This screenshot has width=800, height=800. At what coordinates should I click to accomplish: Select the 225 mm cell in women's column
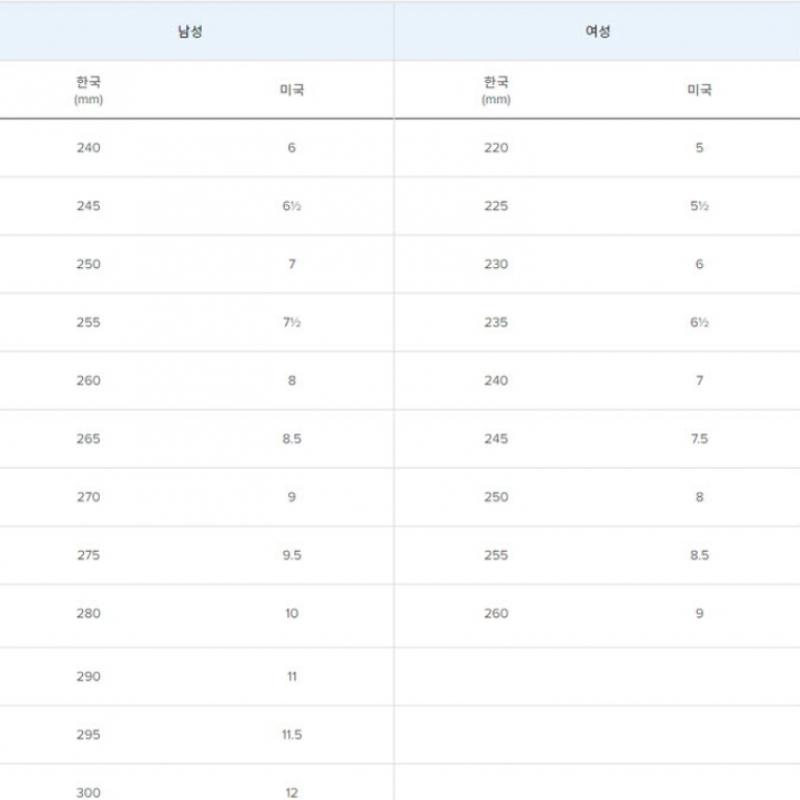pos(496,206)
